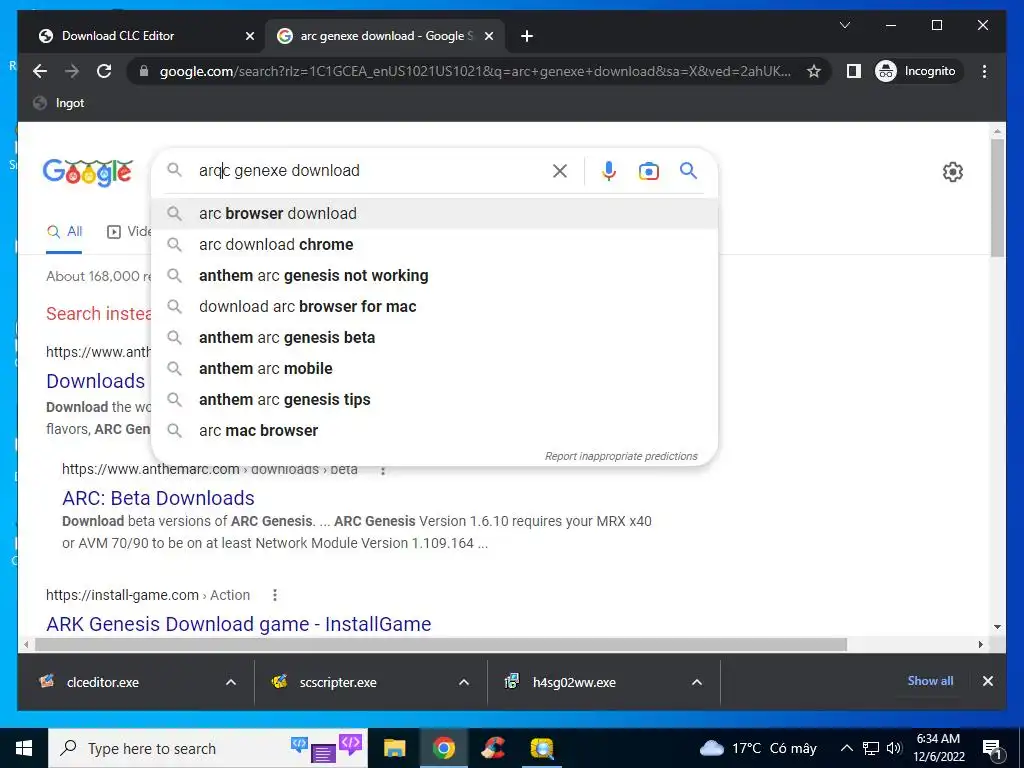This screenshot has height=768, width=1024.
Task: Reload the page with the refresh icon
Action: (104, 71)
